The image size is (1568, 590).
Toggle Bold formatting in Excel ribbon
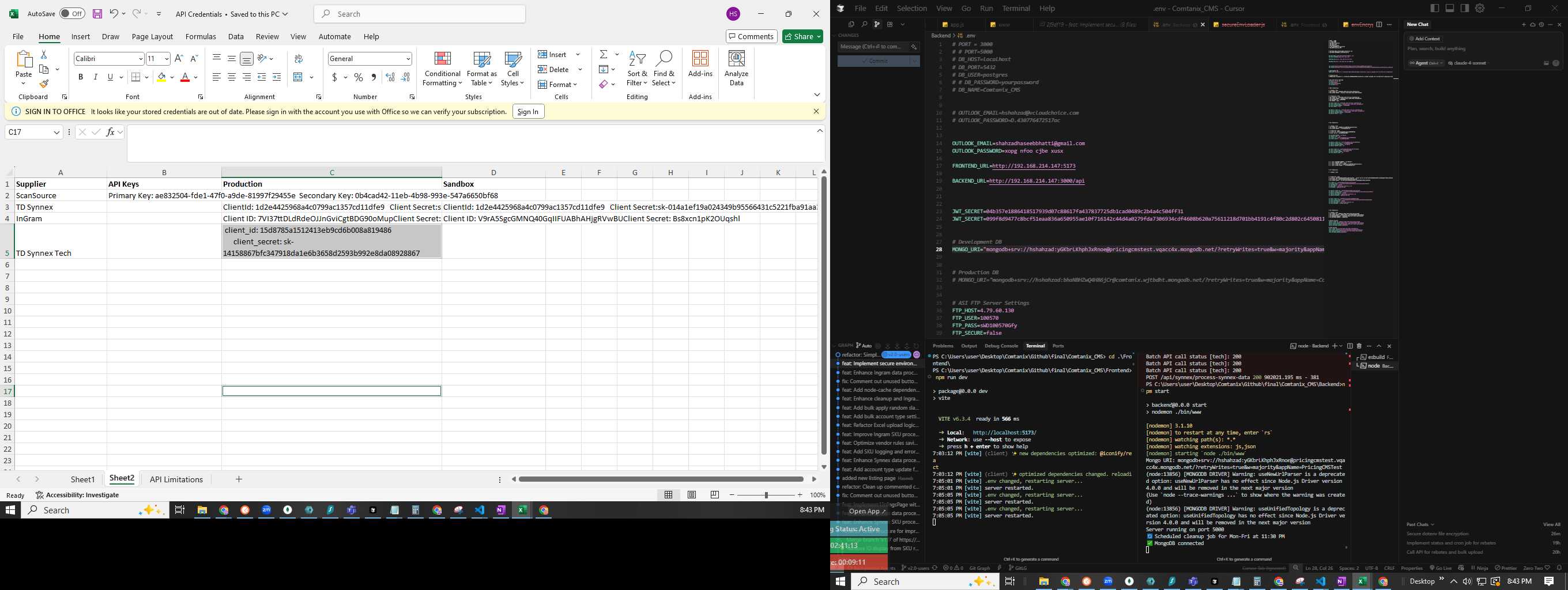coord(80,77)
